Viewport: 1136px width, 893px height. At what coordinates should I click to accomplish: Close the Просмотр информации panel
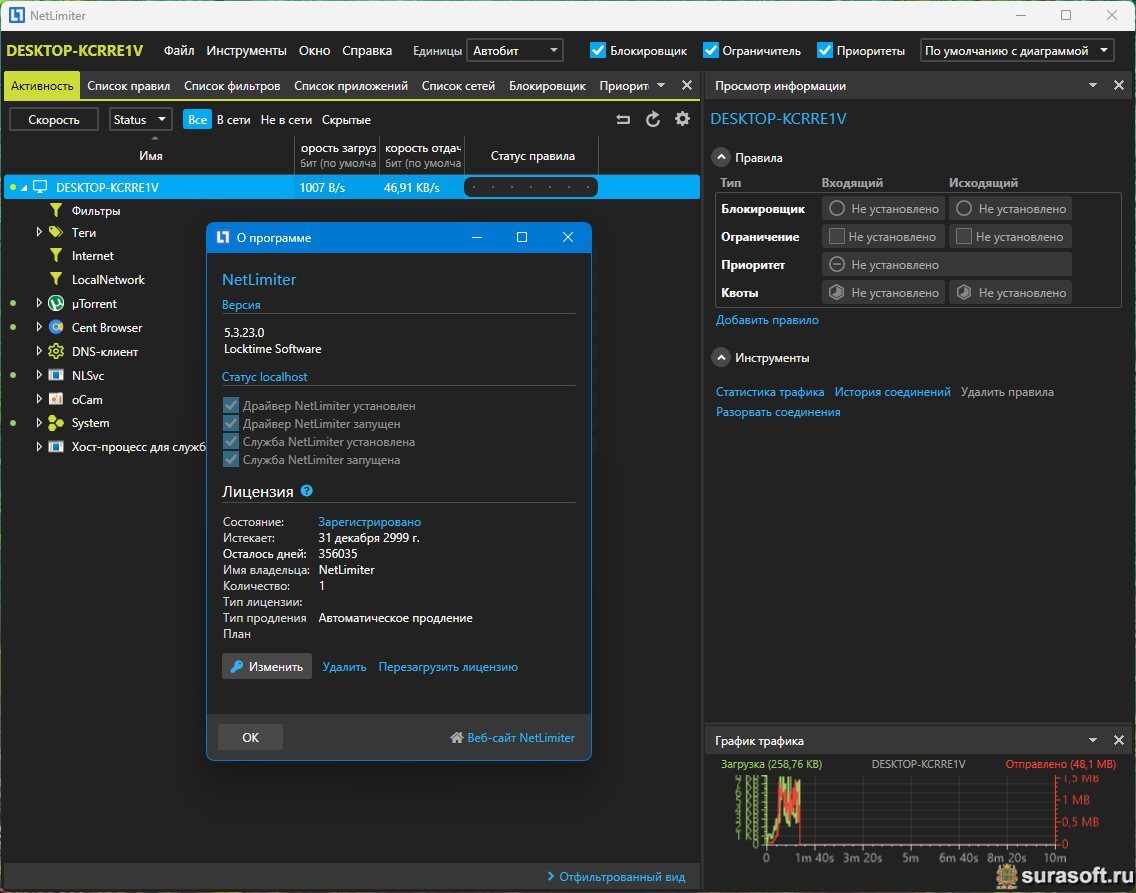tap(1119, 85)
